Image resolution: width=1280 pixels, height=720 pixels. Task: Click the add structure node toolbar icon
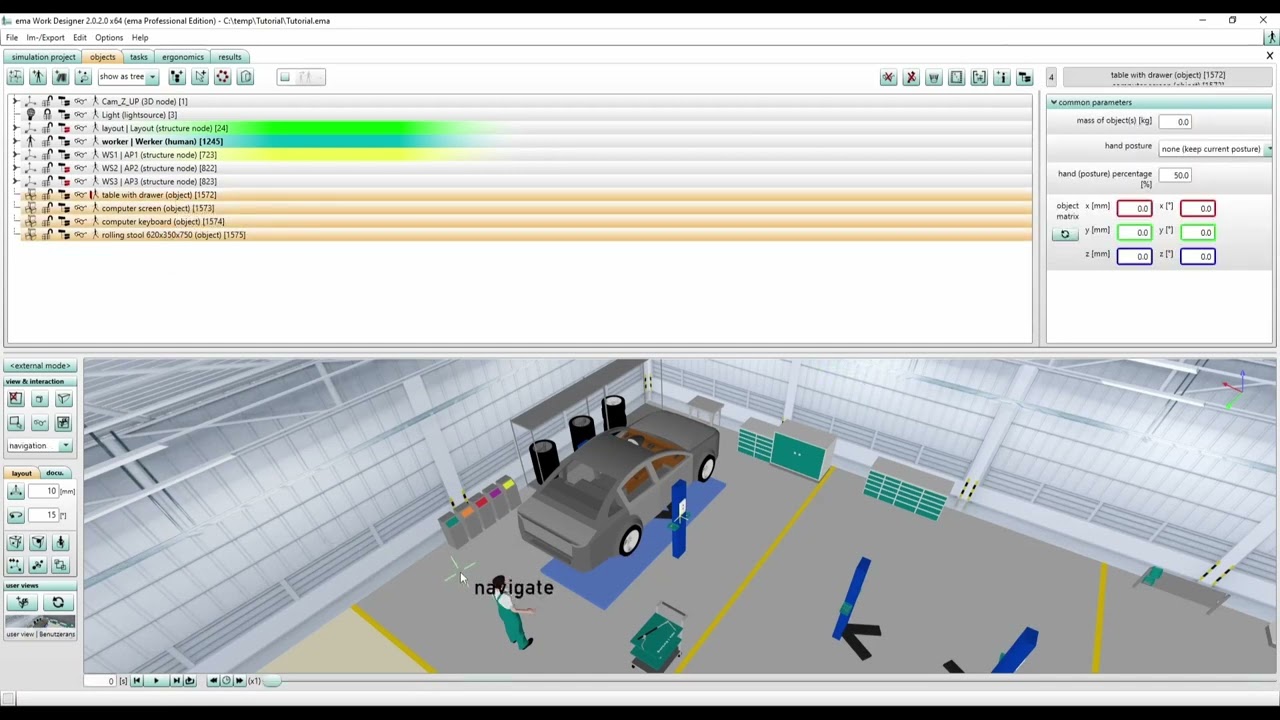(15, 77)
